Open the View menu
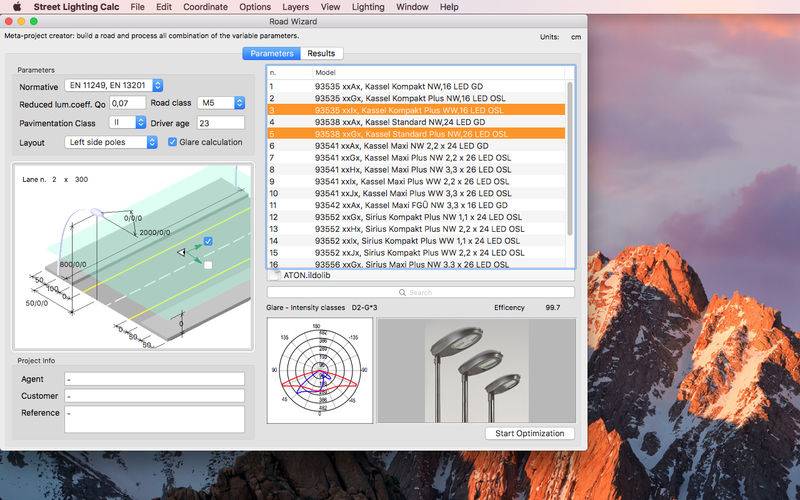 click(x=331, y=7)
